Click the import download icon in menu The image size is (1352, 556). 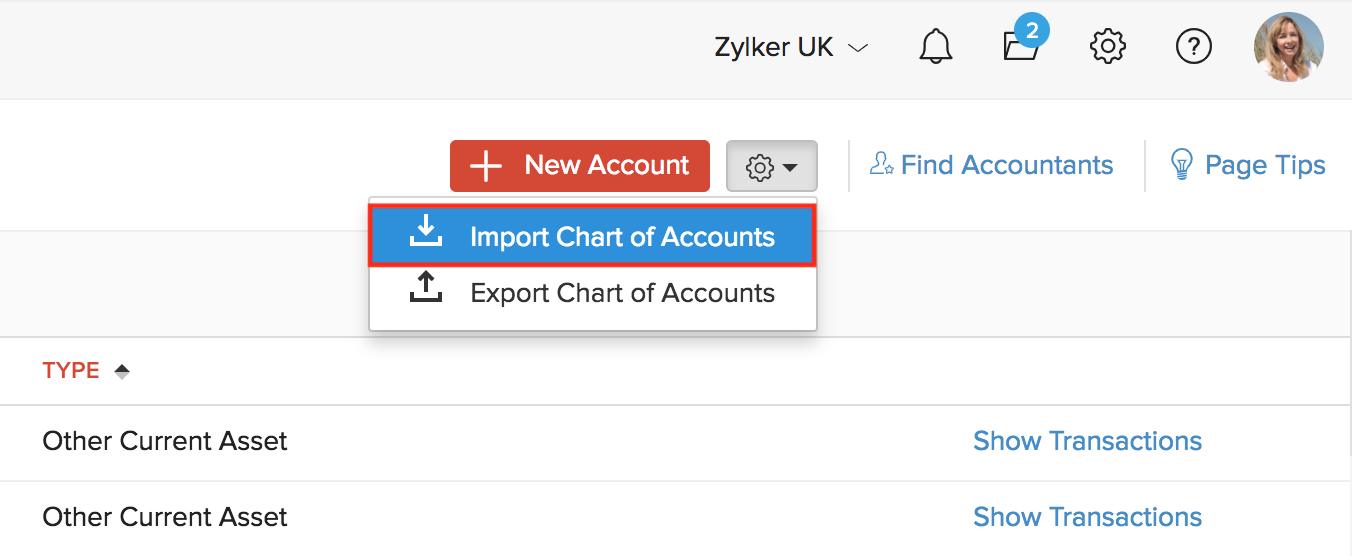tap(426, 232)
